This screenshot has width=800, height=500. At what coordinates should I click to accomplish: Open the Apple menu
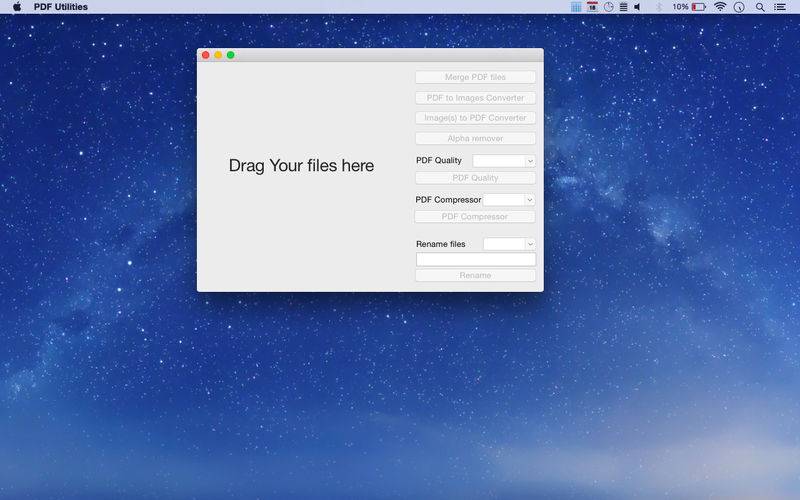coord(17,7)
